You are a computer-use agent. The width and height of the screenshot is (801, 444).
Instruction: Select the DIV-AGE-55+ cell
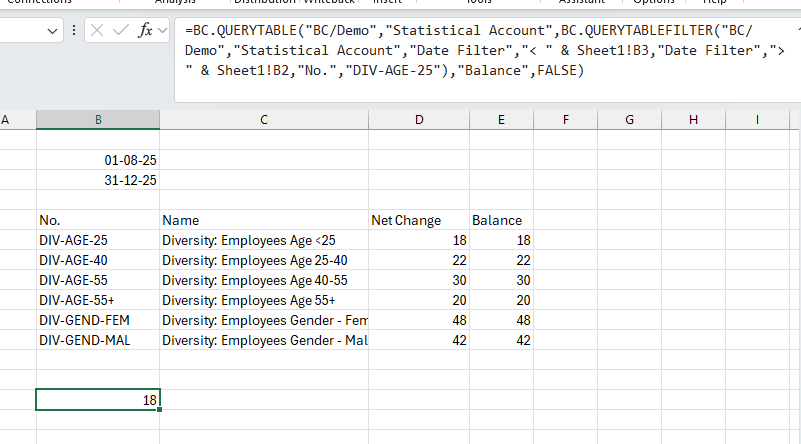[98, 300]
